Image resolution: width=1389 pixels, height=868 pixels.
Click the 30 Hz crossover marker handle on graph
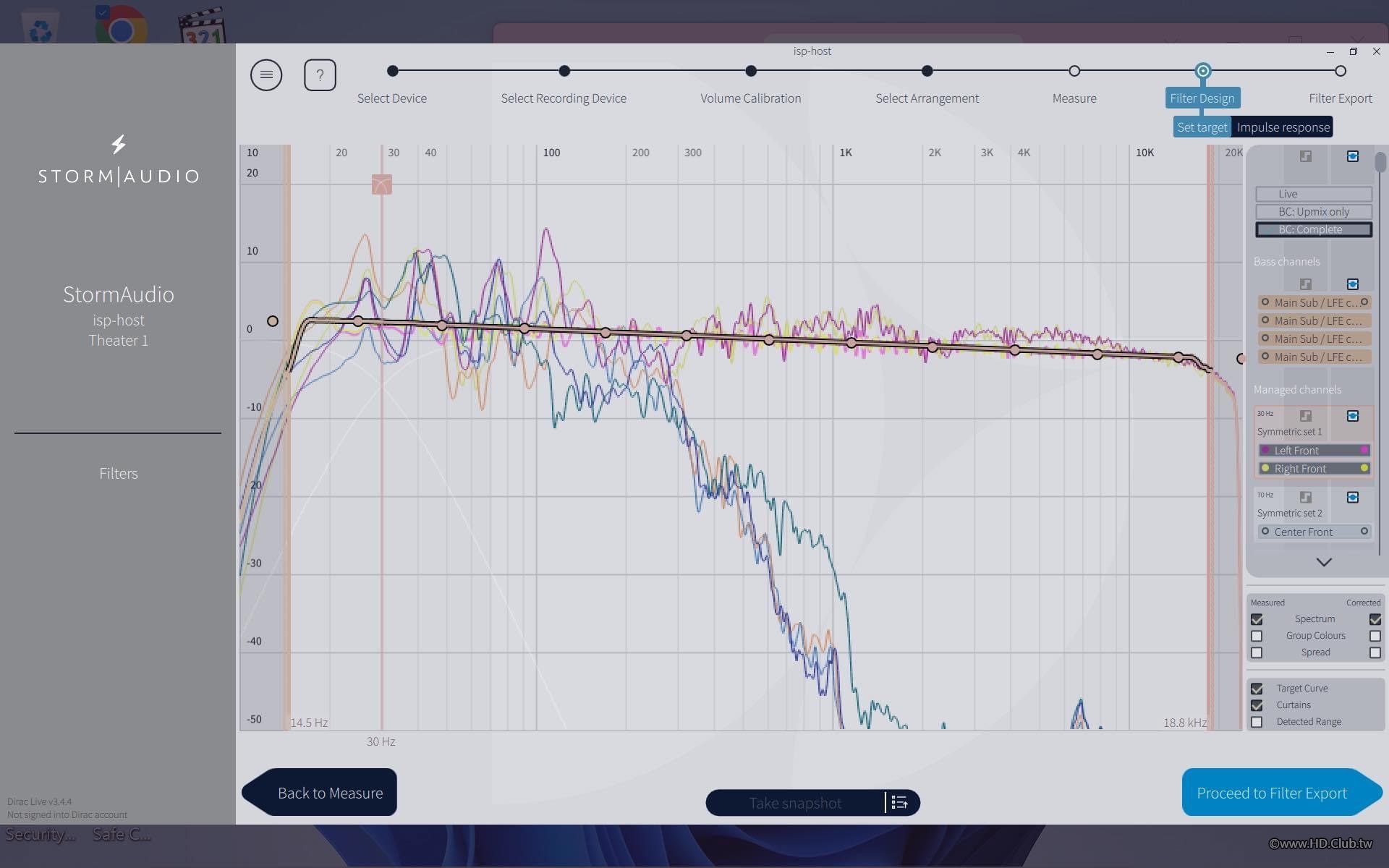pos(382,184)
